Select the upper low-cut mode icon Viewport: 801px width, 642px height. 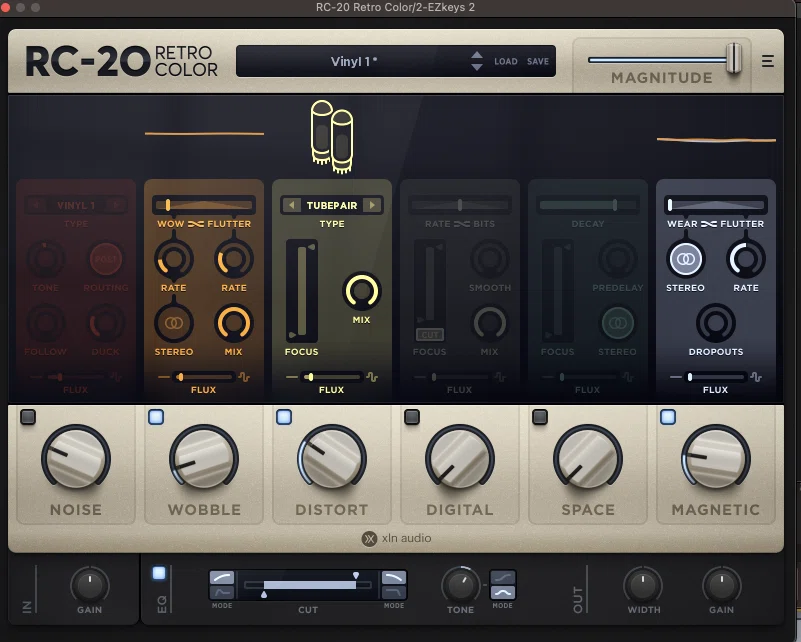pyautogui.click(x=222, y=578)
